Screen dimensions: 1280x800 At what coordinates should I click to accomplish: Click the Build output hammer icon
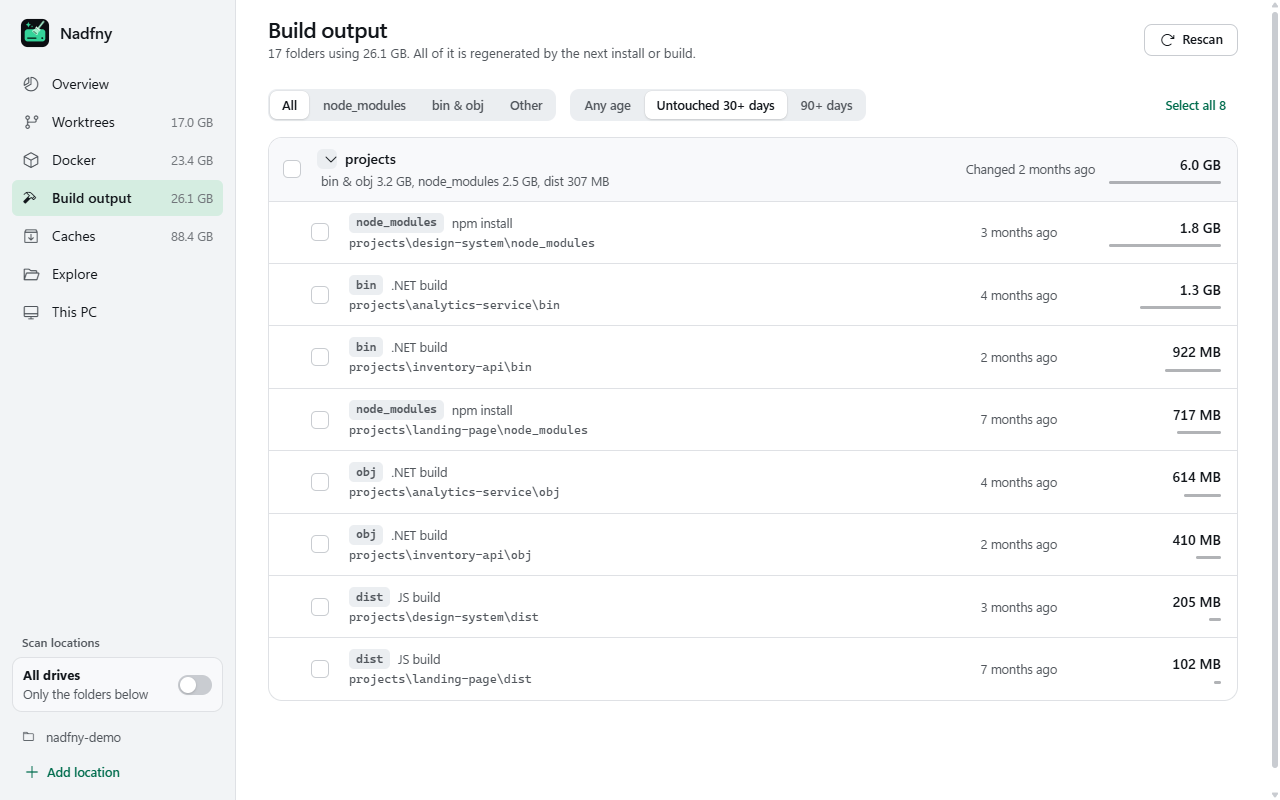coord(31,198)
